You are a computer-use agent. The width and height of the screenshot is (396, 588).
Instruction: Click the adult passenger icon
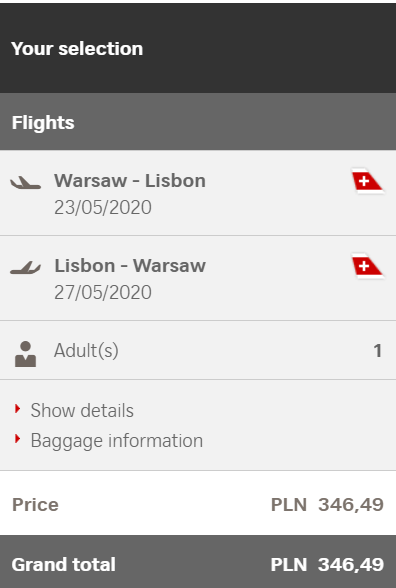click(x=26, y=354)
